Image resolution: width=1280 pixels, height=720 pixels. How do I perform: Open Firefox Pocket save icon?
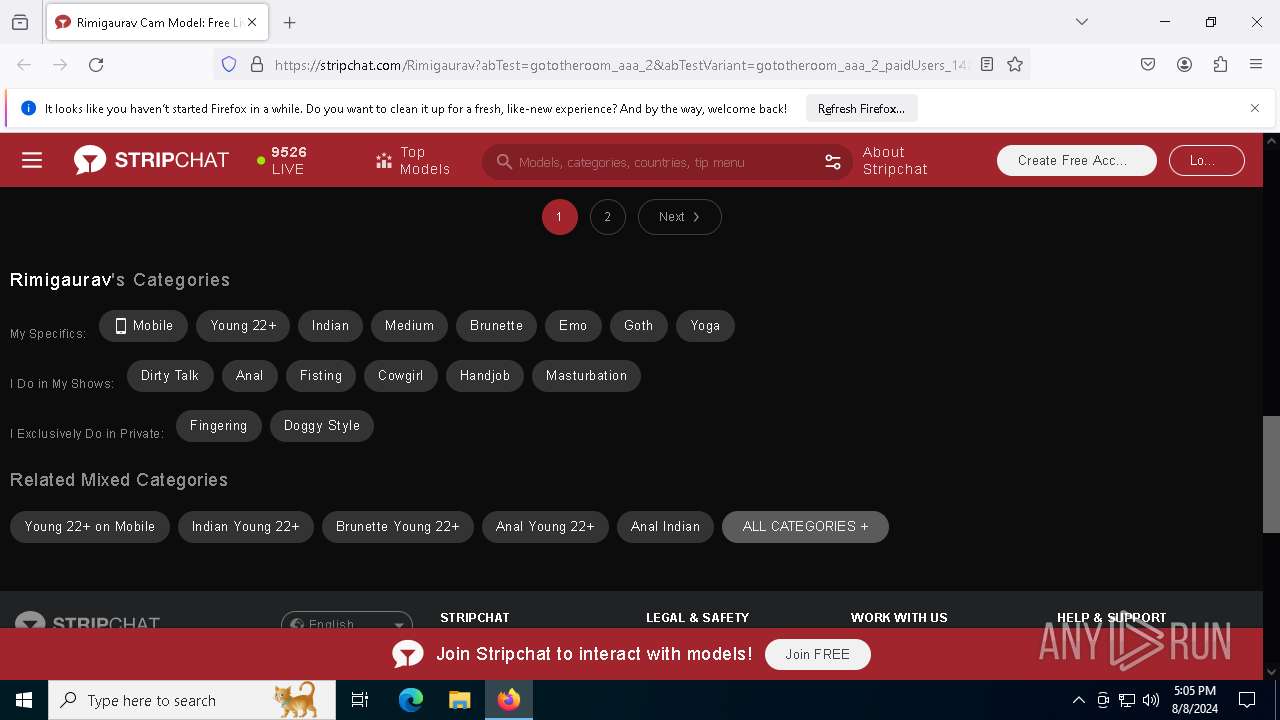[1148, 64]
